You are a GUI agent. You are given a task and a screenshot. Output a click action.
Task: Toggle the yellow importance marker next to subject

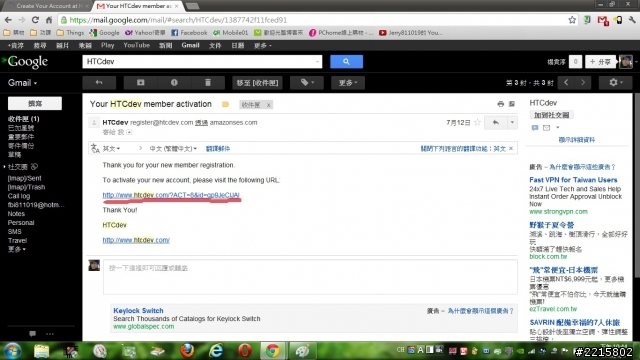[225, 104]
